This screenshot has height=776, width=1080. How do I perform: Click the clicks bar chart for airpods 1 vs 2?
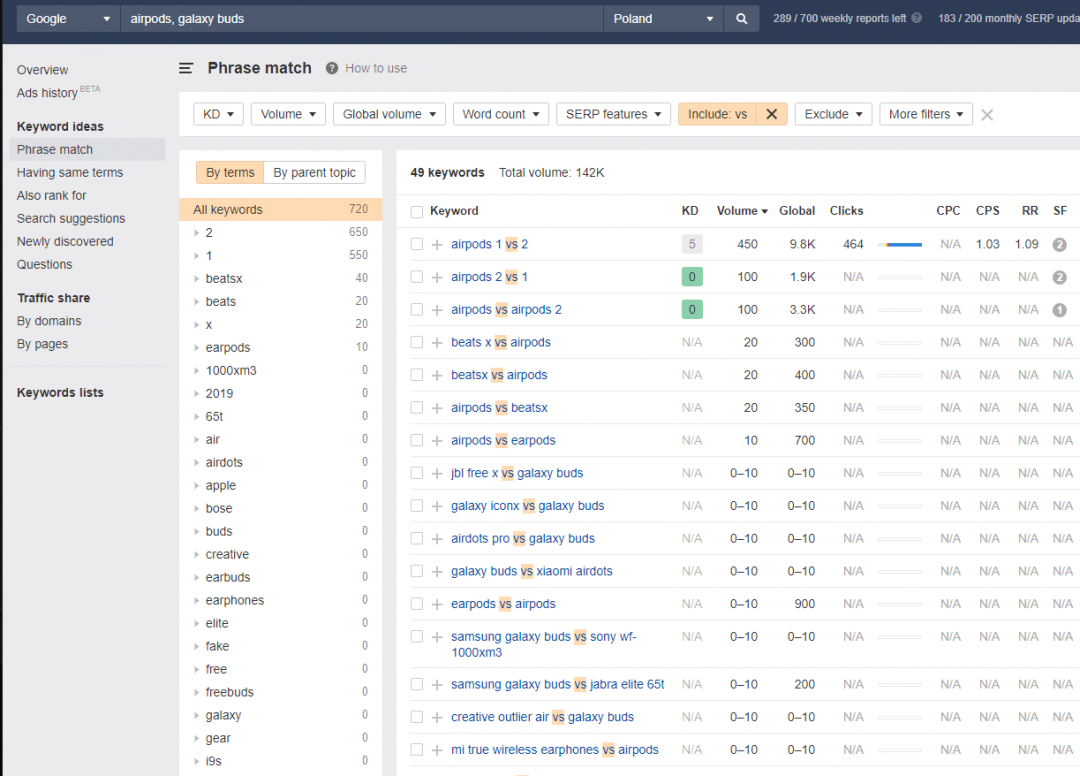898,244
